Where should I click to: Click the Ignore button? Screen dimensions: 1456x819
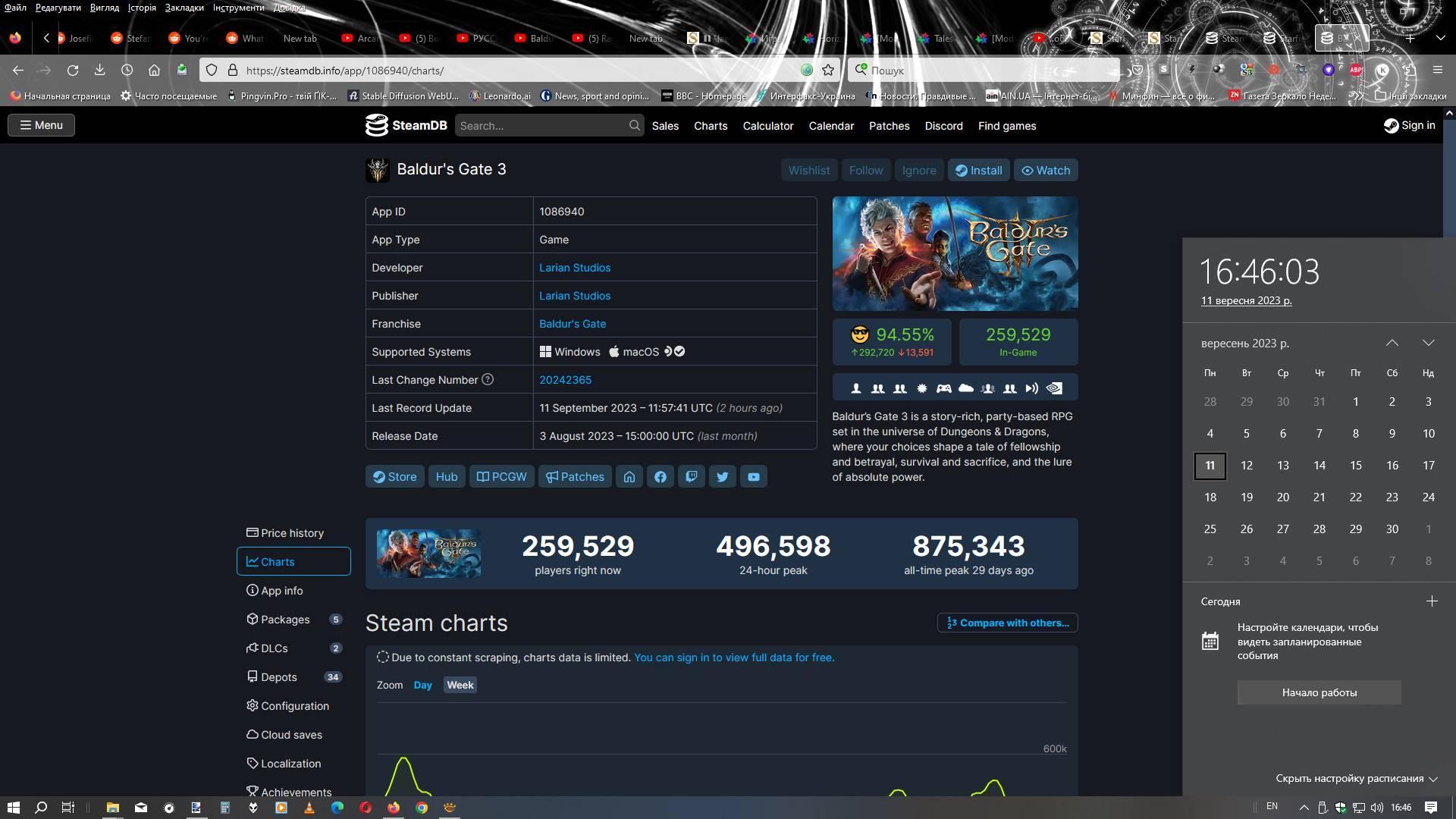coord(919,171)
